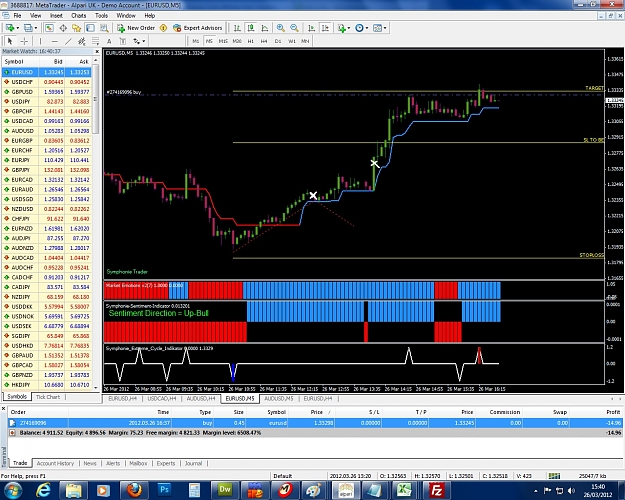Switch to Tick Chart tab

pos(48,397)
